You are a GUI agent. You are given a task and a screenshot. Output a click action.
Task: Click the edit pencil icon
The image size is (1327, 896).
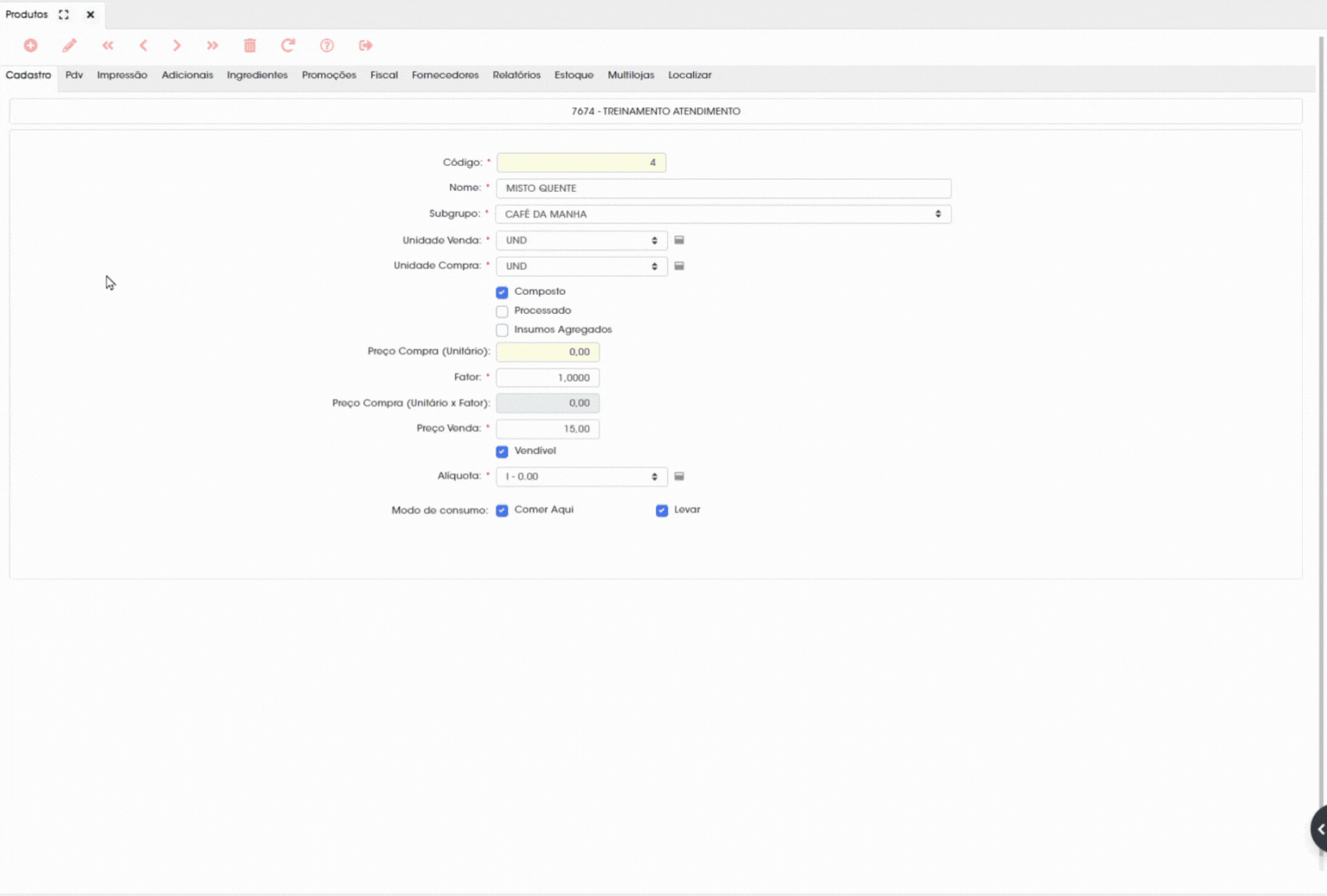[69, 45]
